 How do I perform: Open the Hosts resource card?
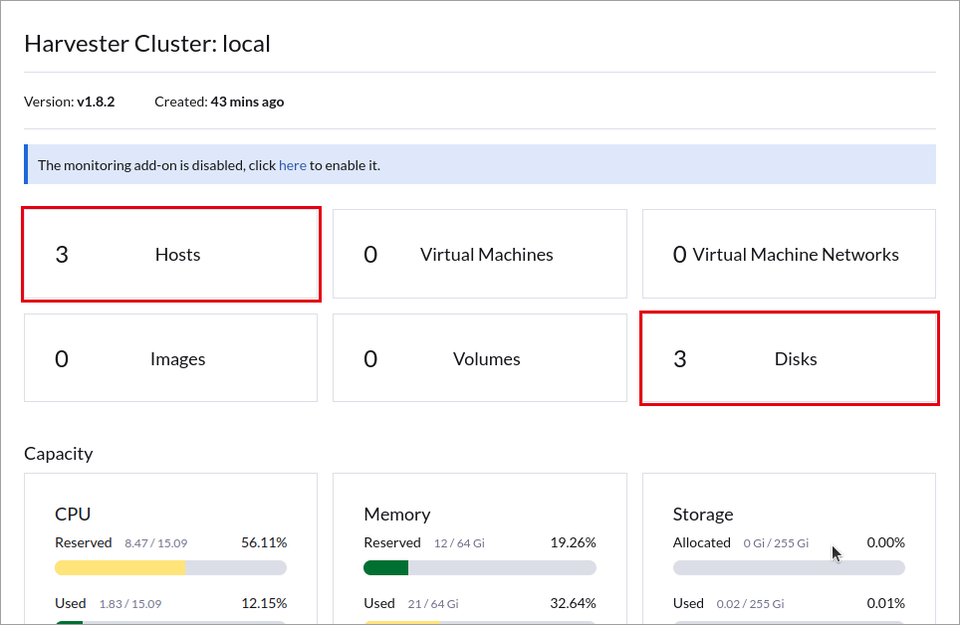coord(171,254)
